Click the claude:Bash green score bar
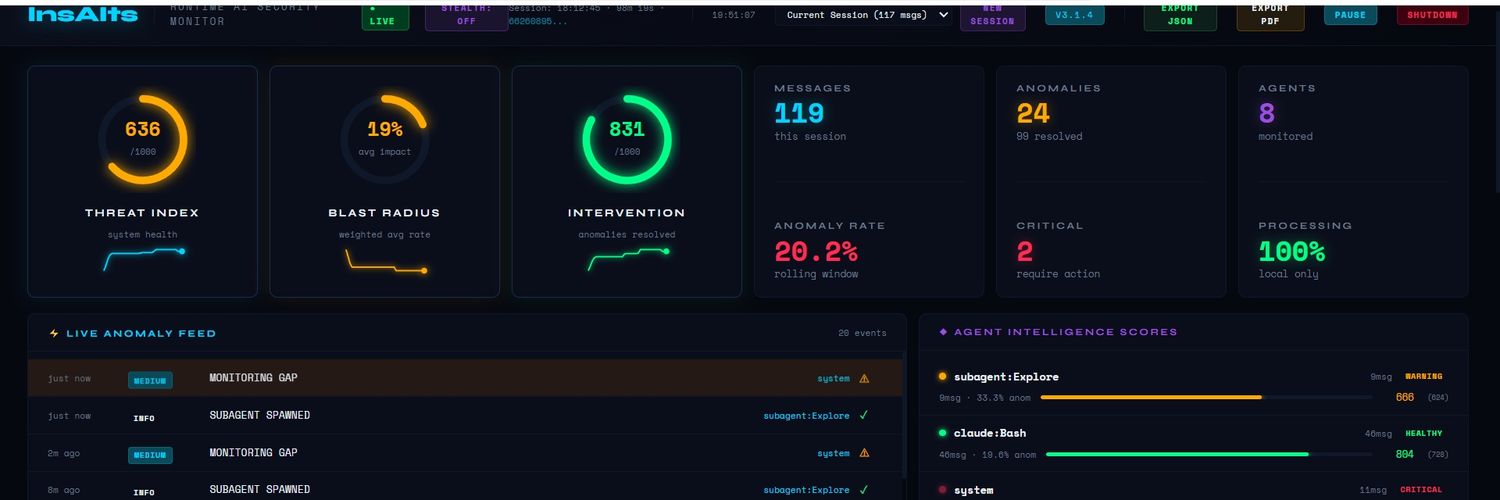The image size is (1500, 500). tap(1177, 454)
